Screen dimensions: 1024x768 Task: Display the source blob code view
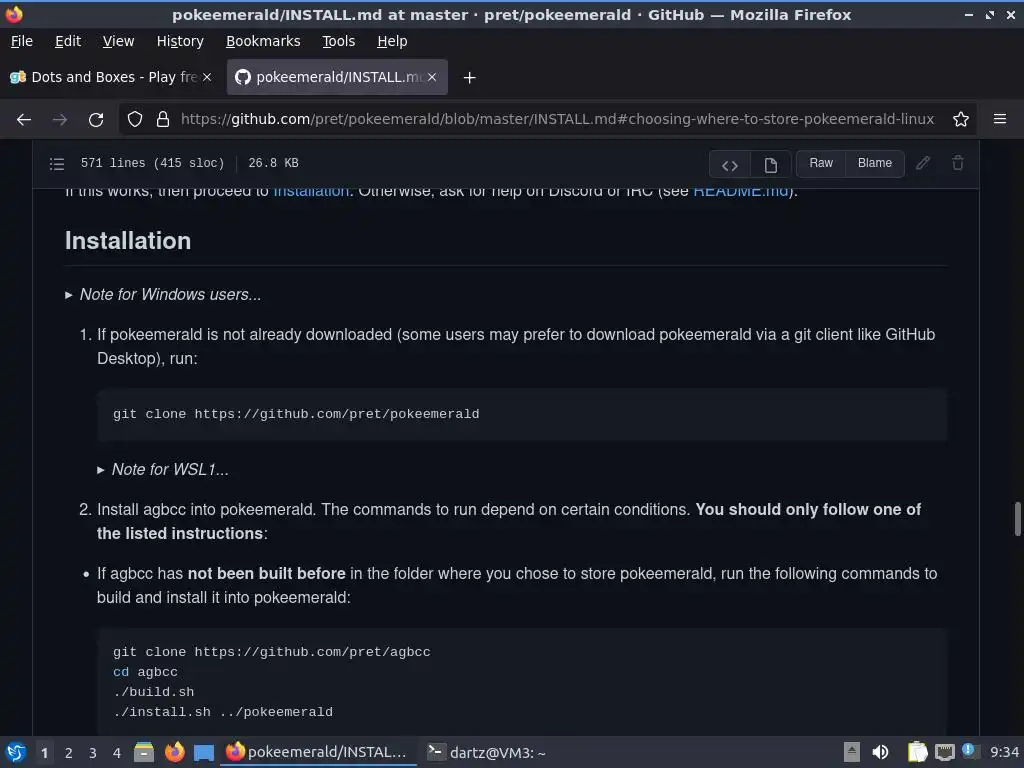click(x=729, y=164)
